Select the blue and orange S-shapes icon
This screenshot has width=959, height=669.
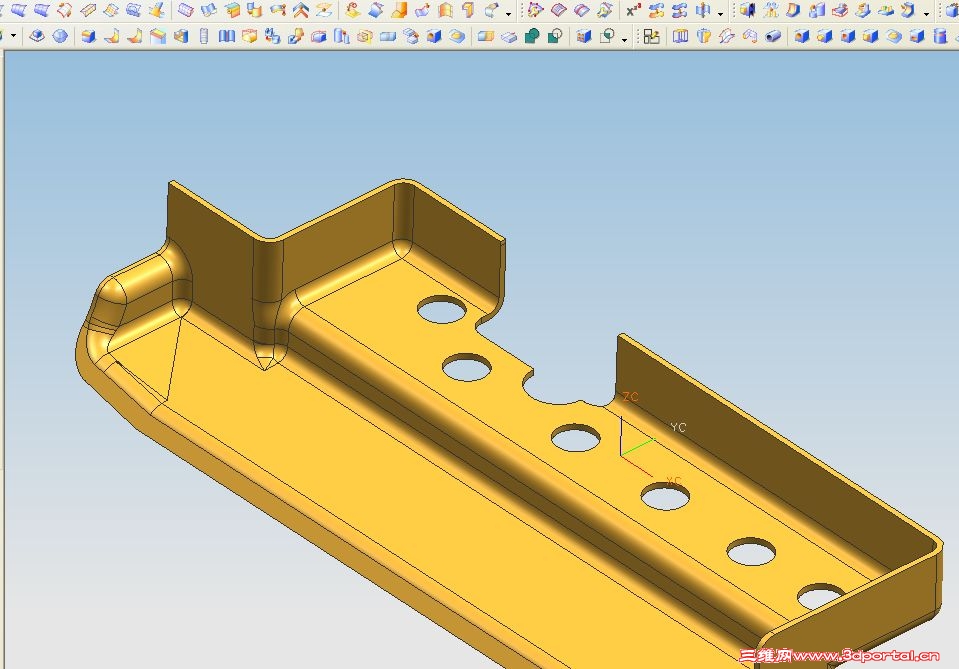pyautogui.click(x=656, y=10)
